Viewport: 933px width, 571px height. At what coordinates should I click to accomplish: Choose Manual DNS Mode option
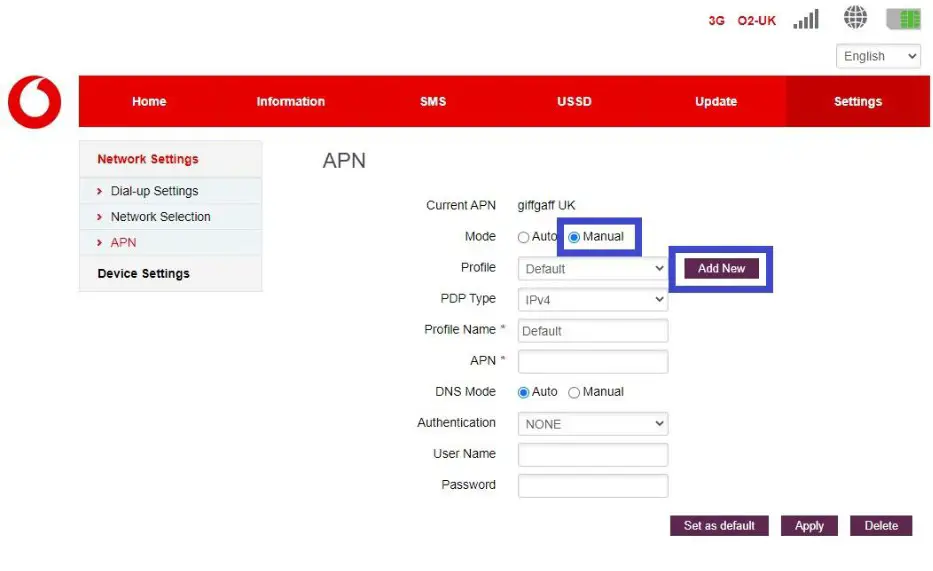pos(574,393)
